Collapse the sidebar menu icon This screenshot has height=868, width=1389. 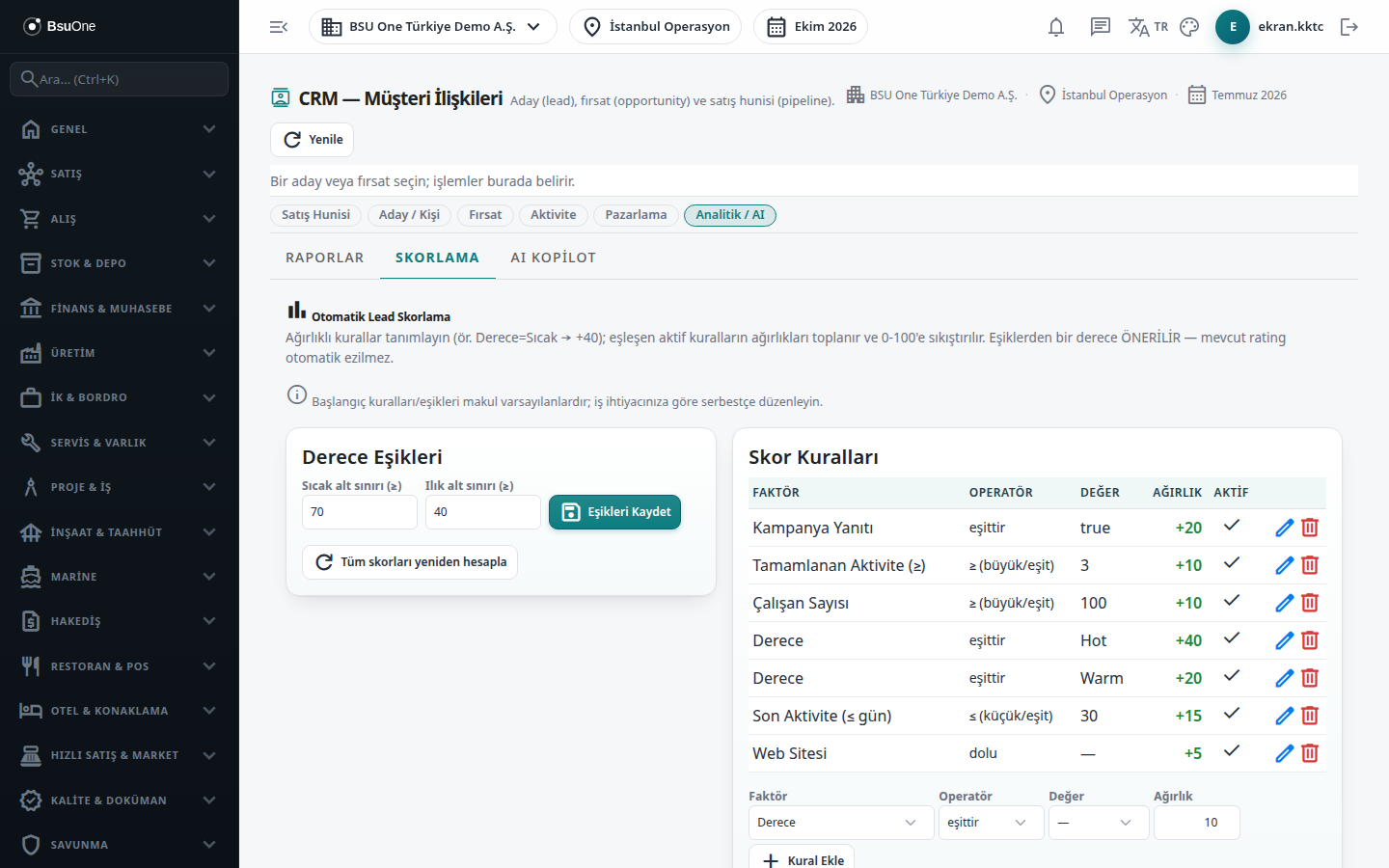(279, 27)
